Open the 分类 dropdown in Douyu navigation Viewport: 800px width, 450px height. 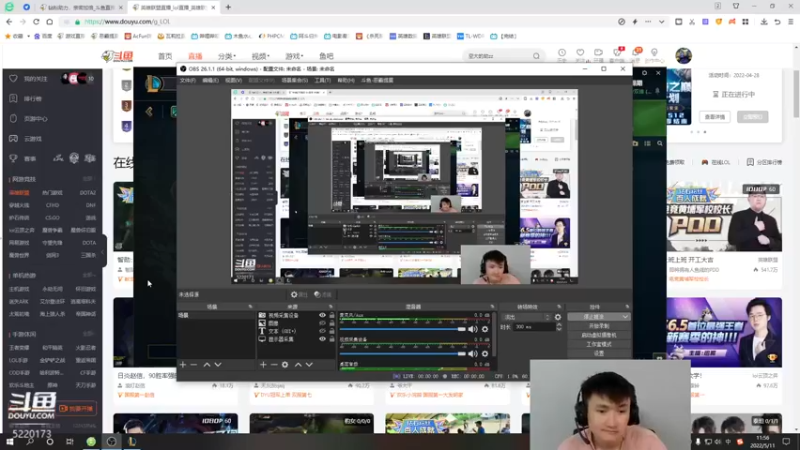coord(227,56)
